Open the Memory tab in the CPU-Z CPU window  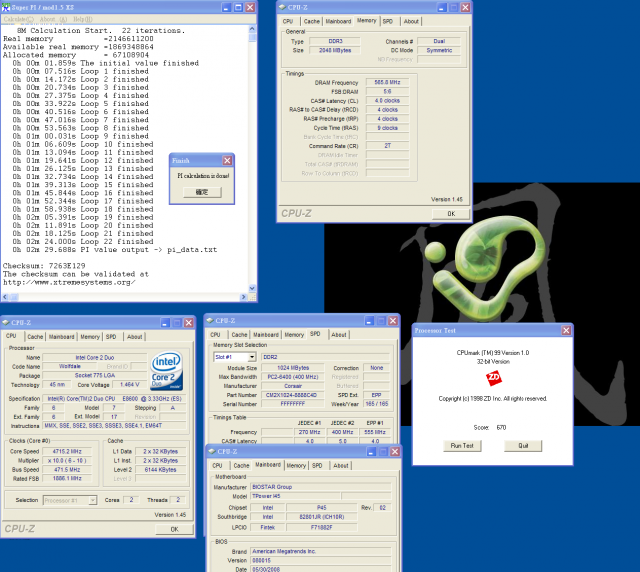(x=90, y=337)
